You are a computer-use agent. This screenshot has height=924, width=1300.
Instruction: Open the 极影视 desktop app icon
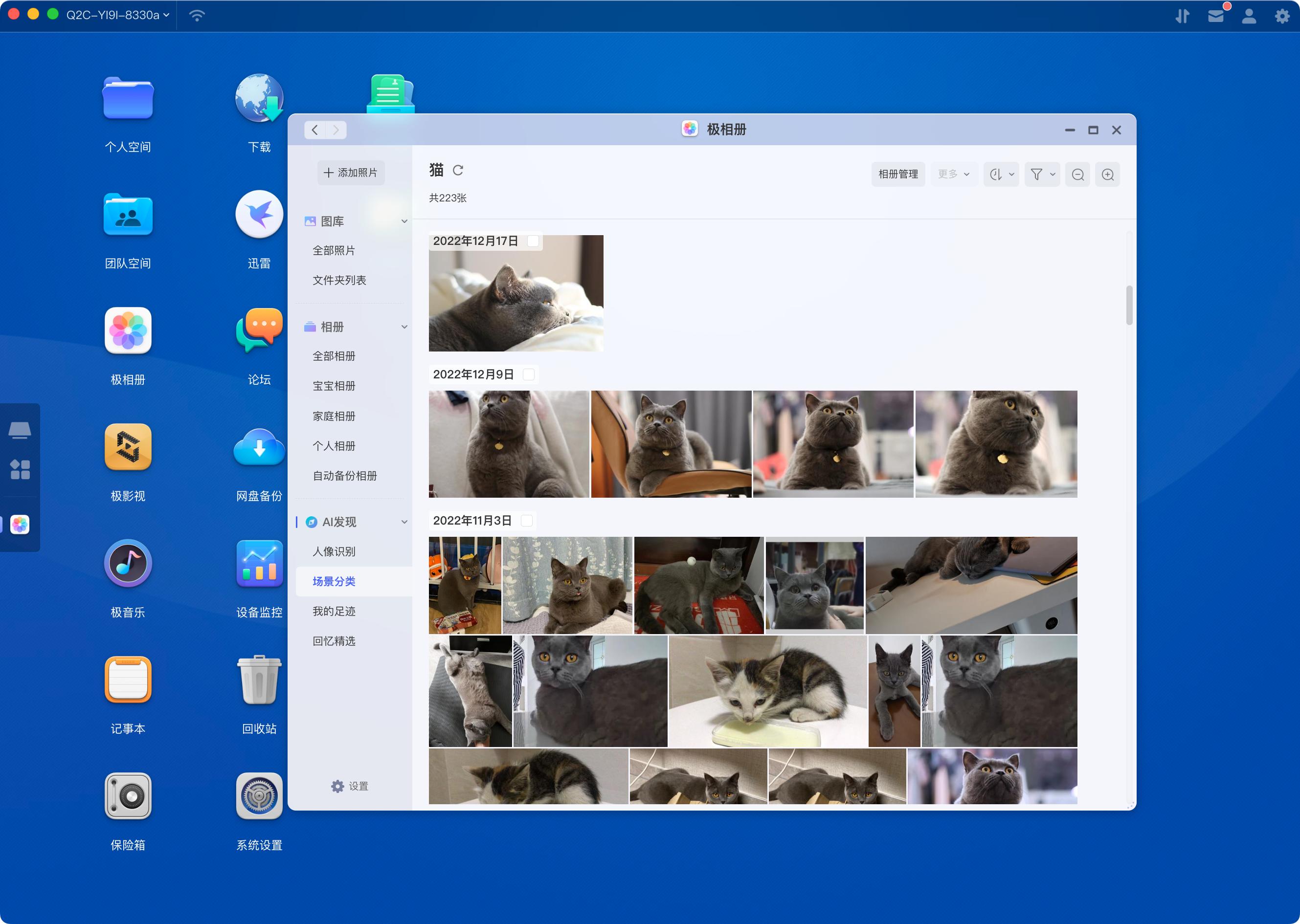pos(128,447)
